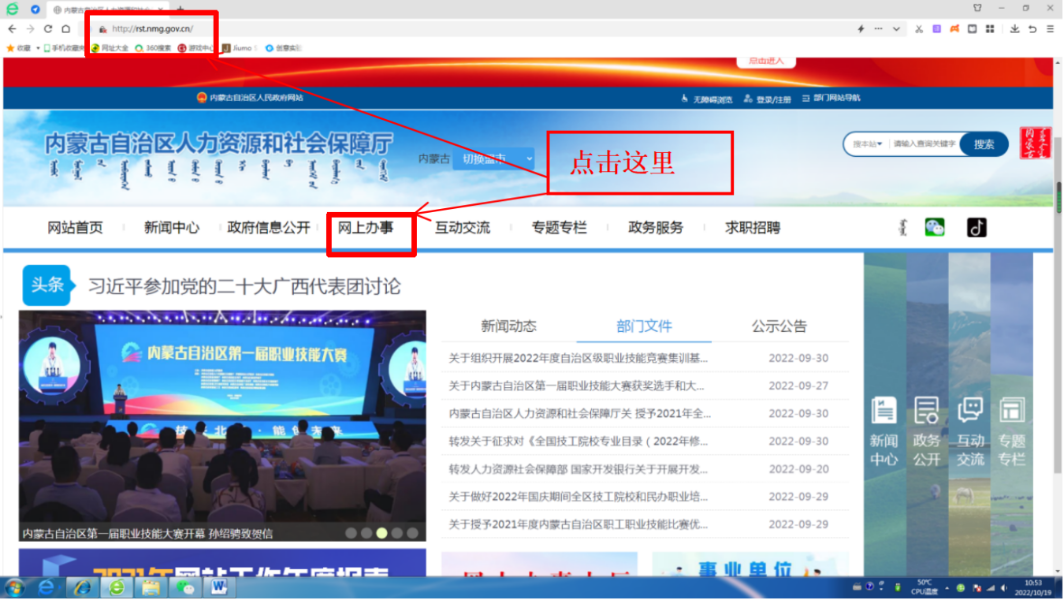1064x600 pixels.
Task: Open the WeChat icon beside the navigation bar
Action: [934, 227]
